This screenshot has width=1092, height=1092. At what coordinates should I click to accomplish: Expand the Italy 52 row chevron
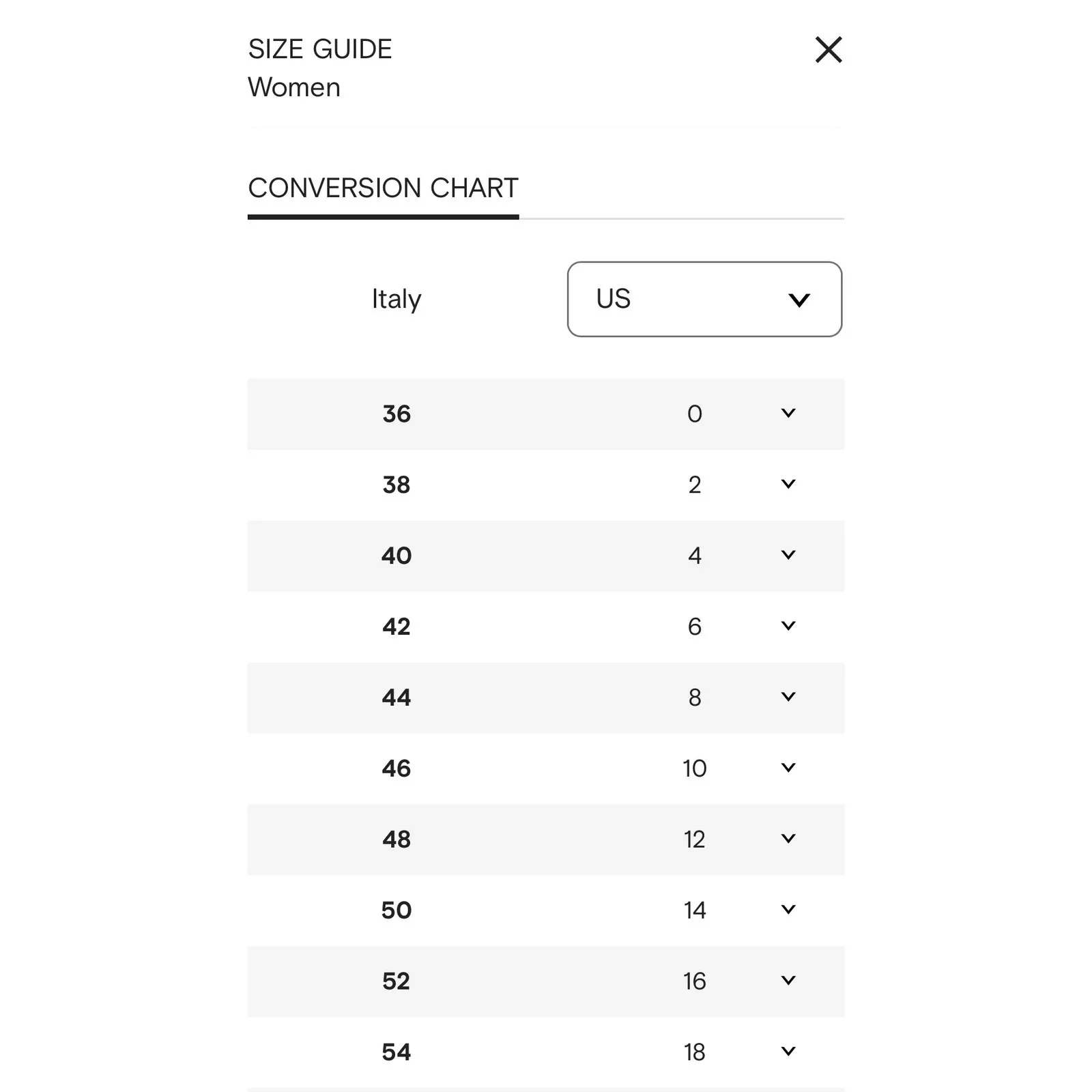coord(788,981)
